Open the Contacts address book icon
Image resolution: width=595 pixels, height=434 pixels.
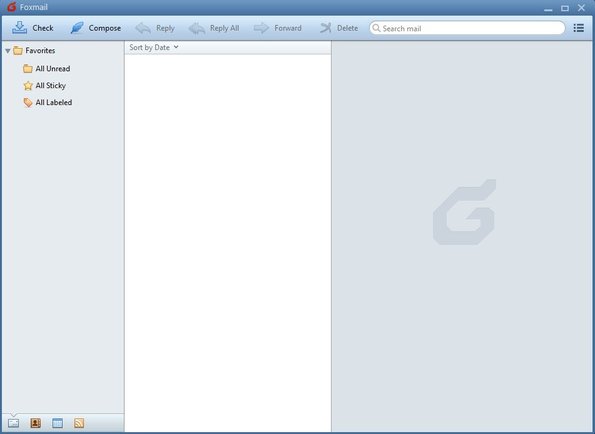[x=36, y=423]
